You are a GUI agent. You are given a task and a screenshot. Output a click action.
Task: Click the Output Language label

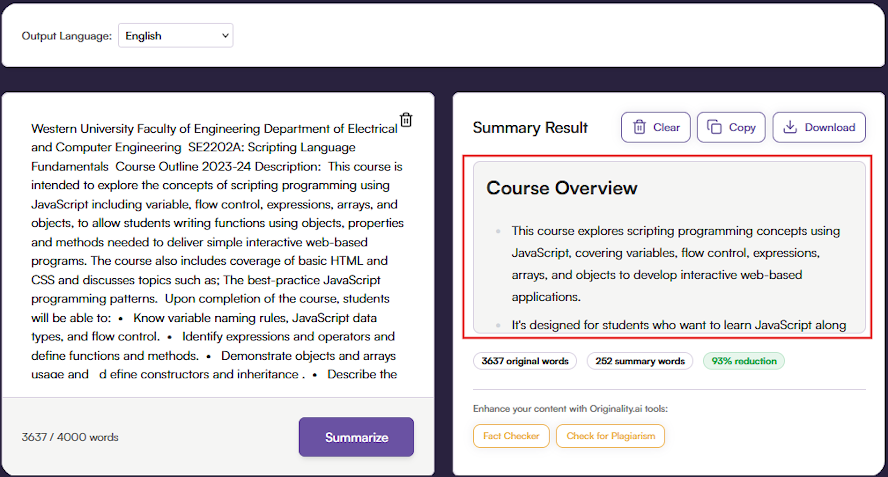[x=67, y=36]
